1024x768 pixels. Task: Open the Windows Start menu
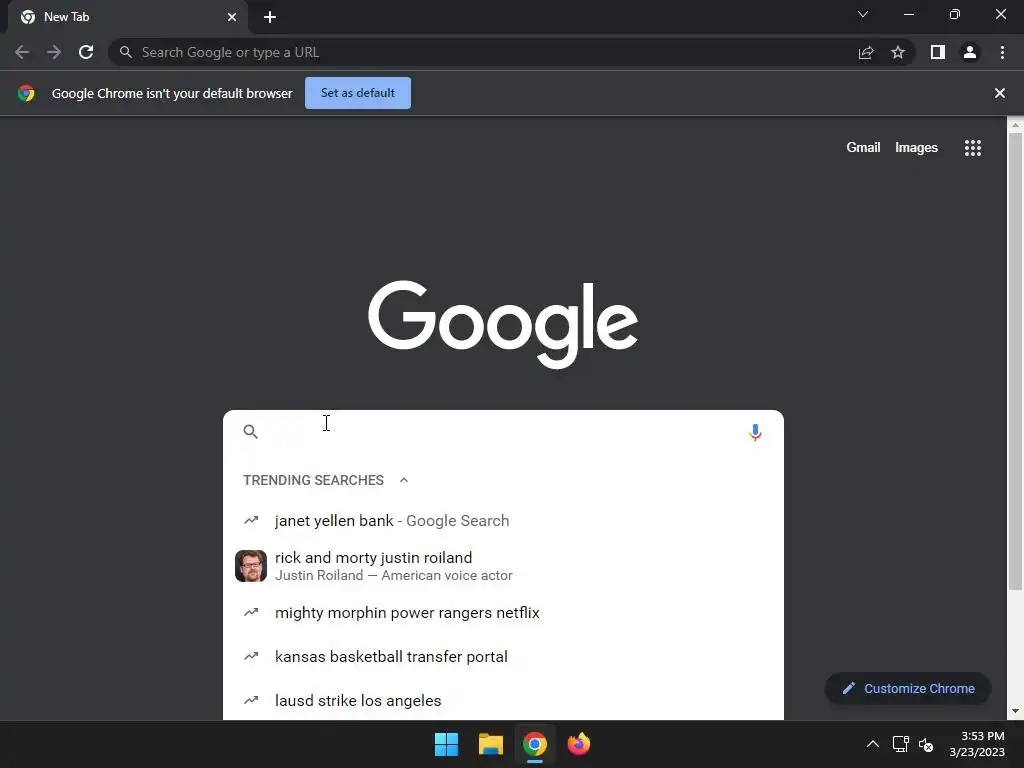[447, 744]
